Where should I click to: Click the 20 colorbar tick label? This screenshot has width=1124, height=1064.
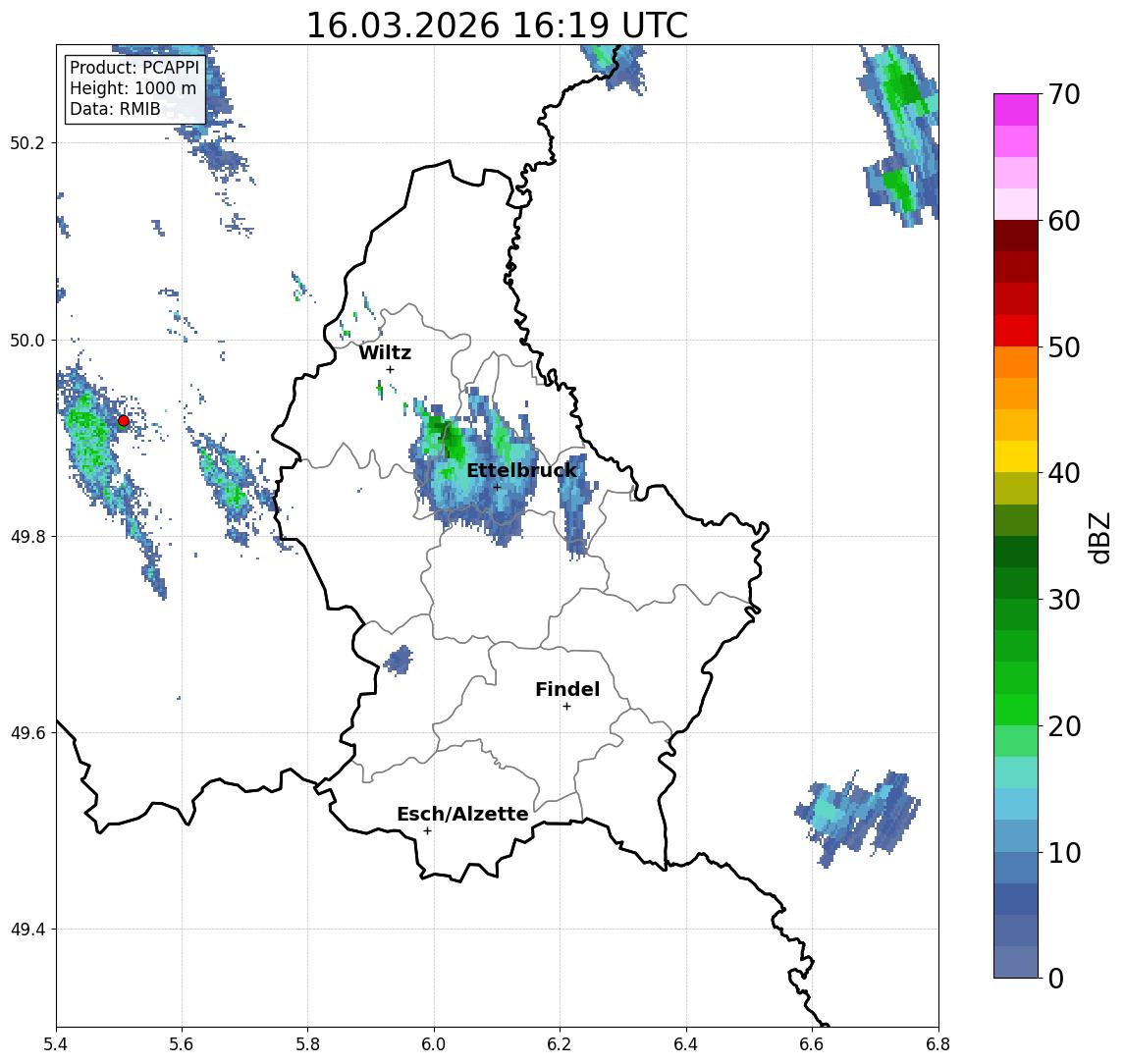pyautogui.click(x=1064, y=725)
